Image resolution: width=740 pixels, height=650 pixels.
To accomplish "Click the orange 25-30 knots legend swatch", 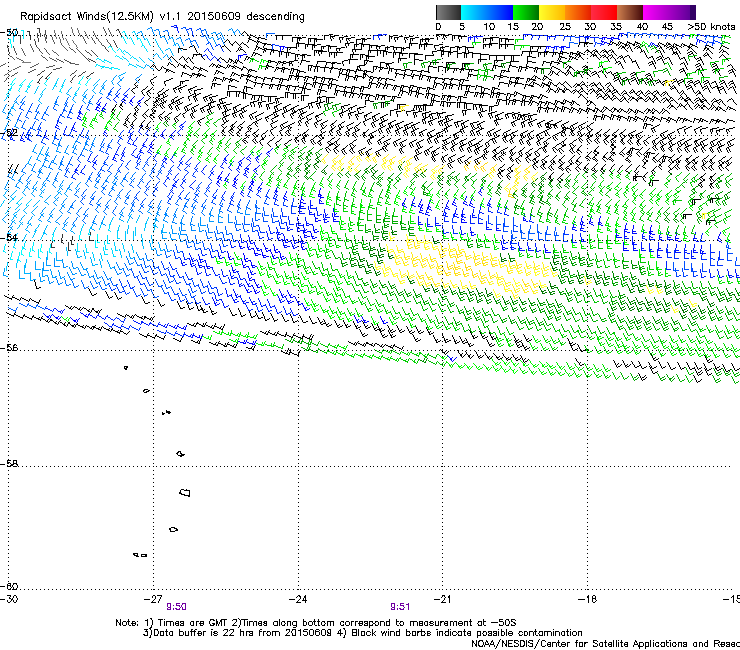I will pos(578,12).
